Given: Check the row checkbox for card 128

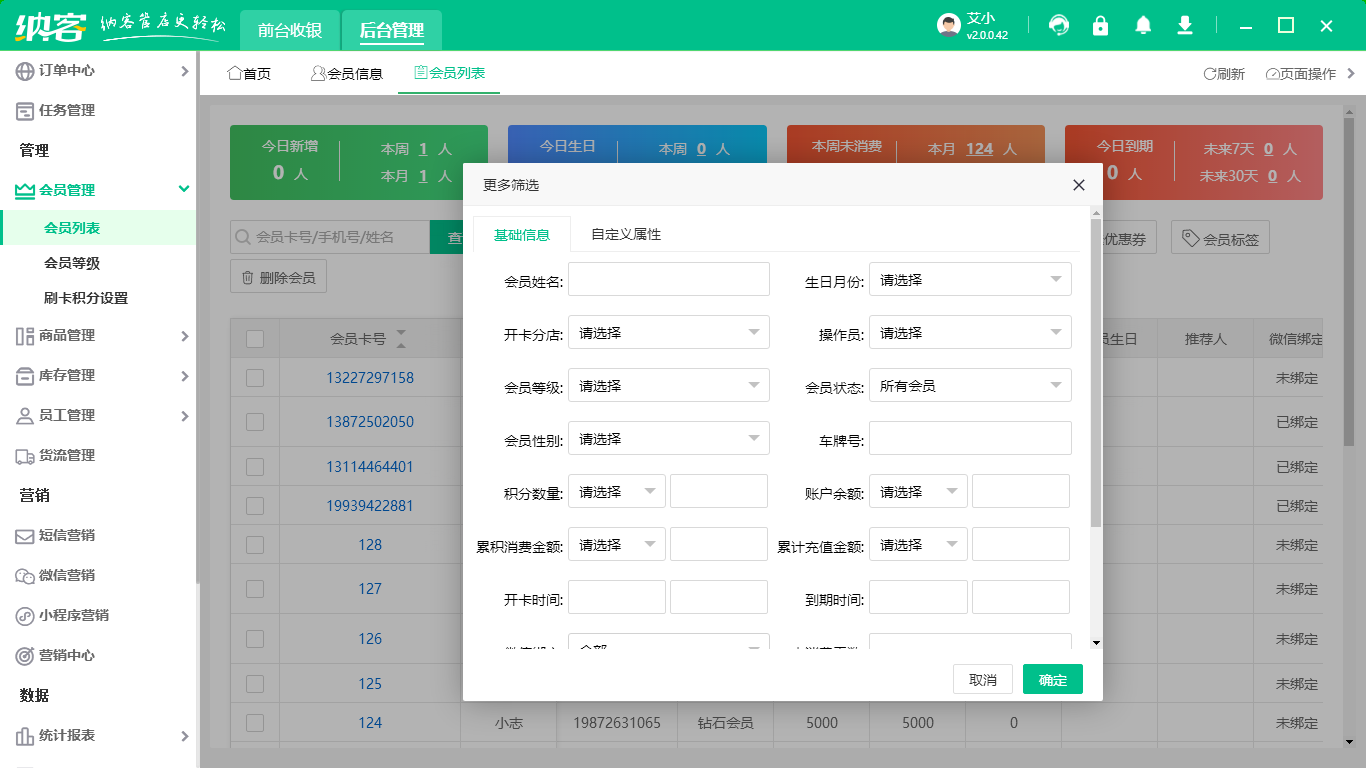Looking at the screenshot, I should tap(255, 545).
